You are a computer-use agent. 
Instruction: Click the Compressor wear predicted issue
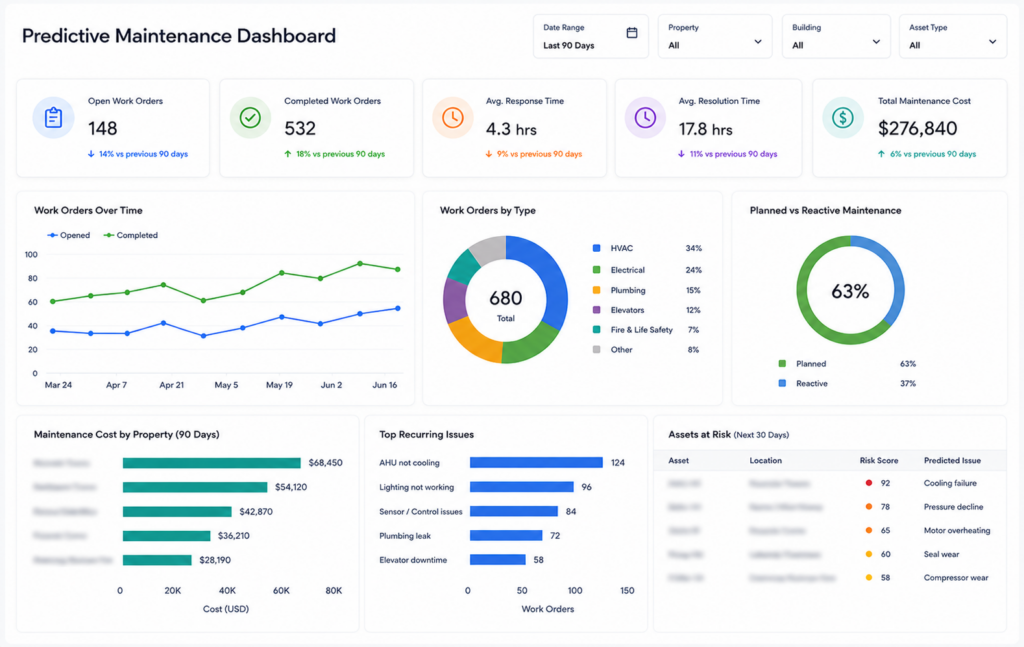(955, 577)
